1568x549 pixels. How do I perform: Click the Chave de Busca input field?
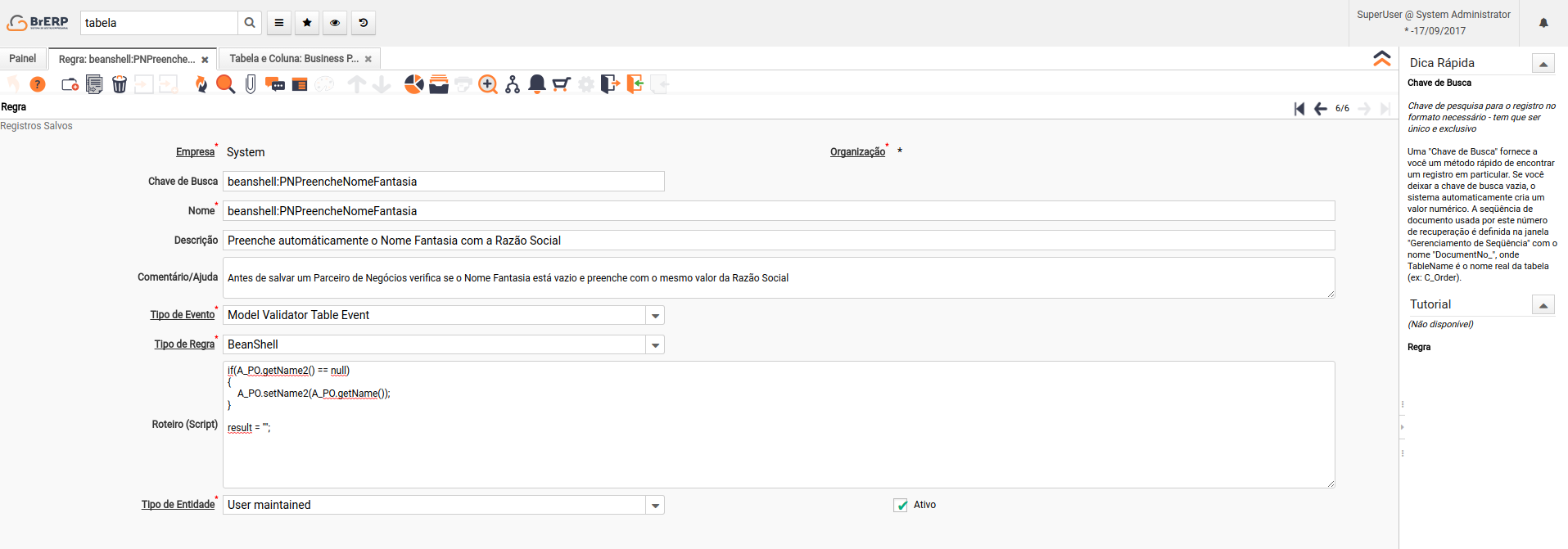tap(444, 182)
